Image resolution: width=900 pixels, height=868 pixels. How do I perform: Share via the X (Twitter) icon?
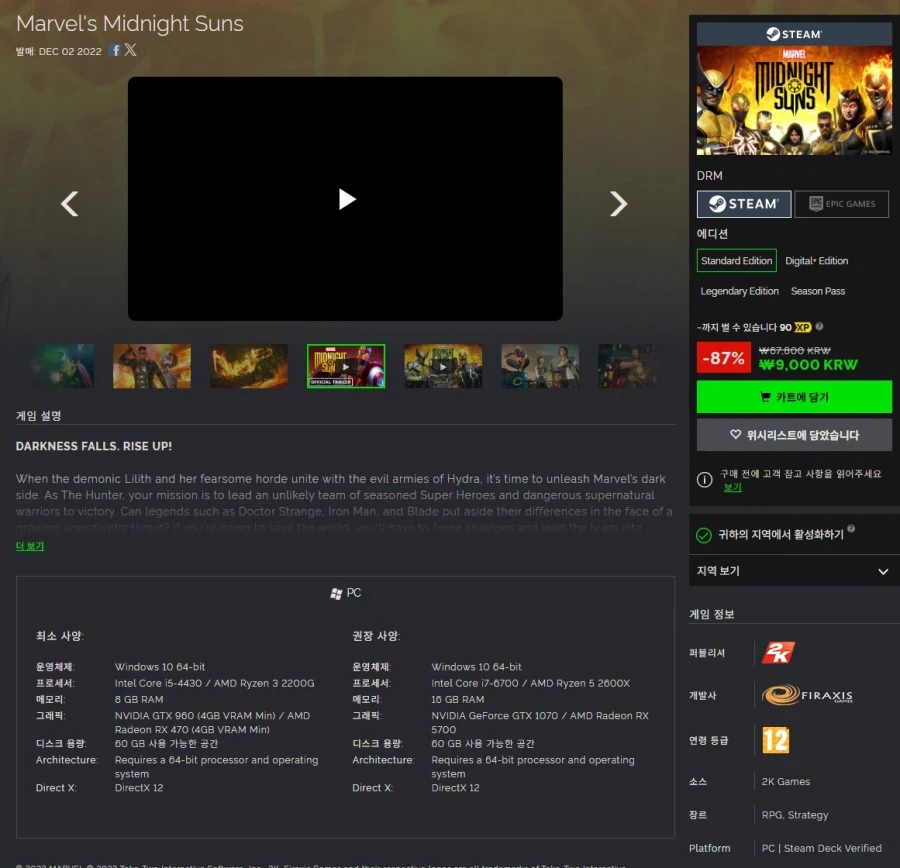131,50
